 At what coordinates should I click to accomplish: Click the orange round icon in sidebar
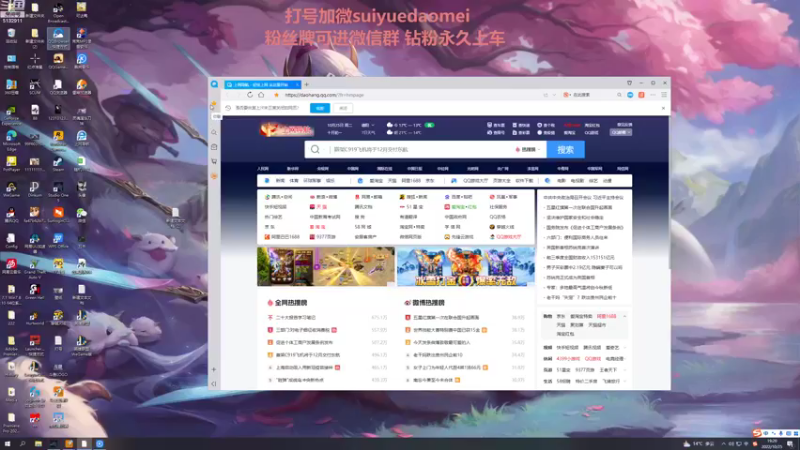click(214, 176)
